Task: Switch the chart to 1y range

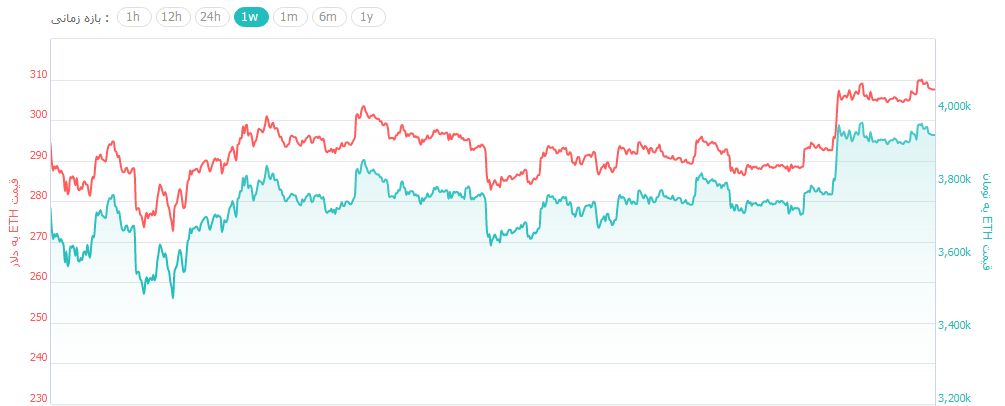Action: [x=367, y=17]
